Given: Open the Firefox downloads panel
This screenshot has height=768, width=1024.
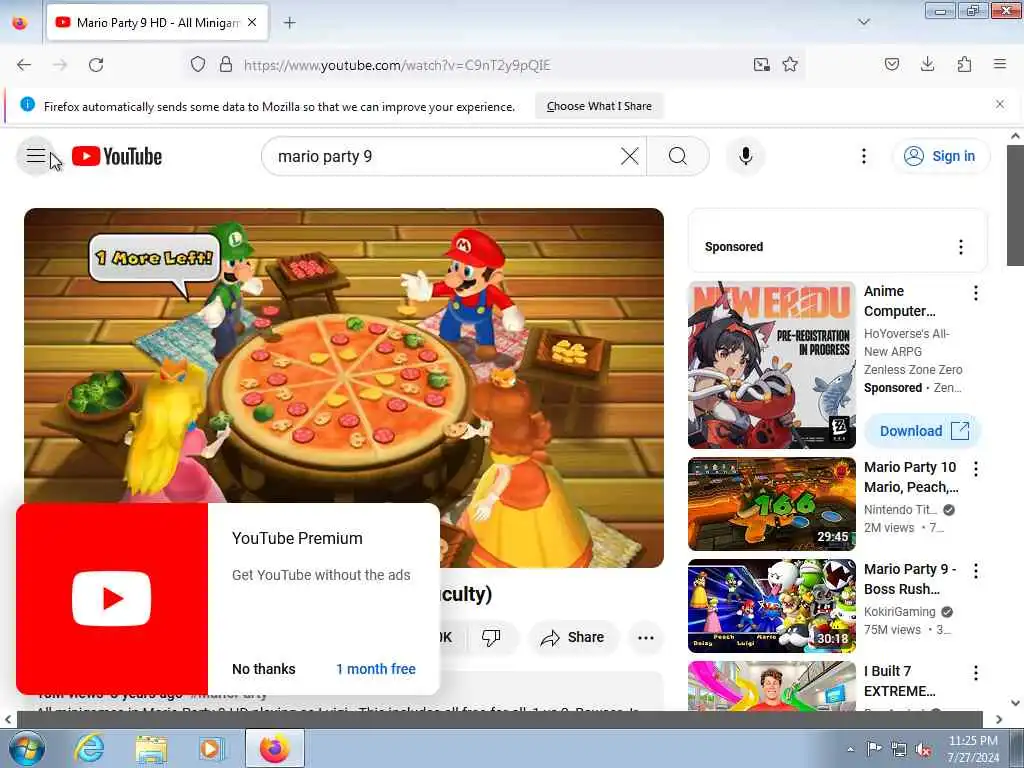Looking at the screenshot, I should (927, 64).
